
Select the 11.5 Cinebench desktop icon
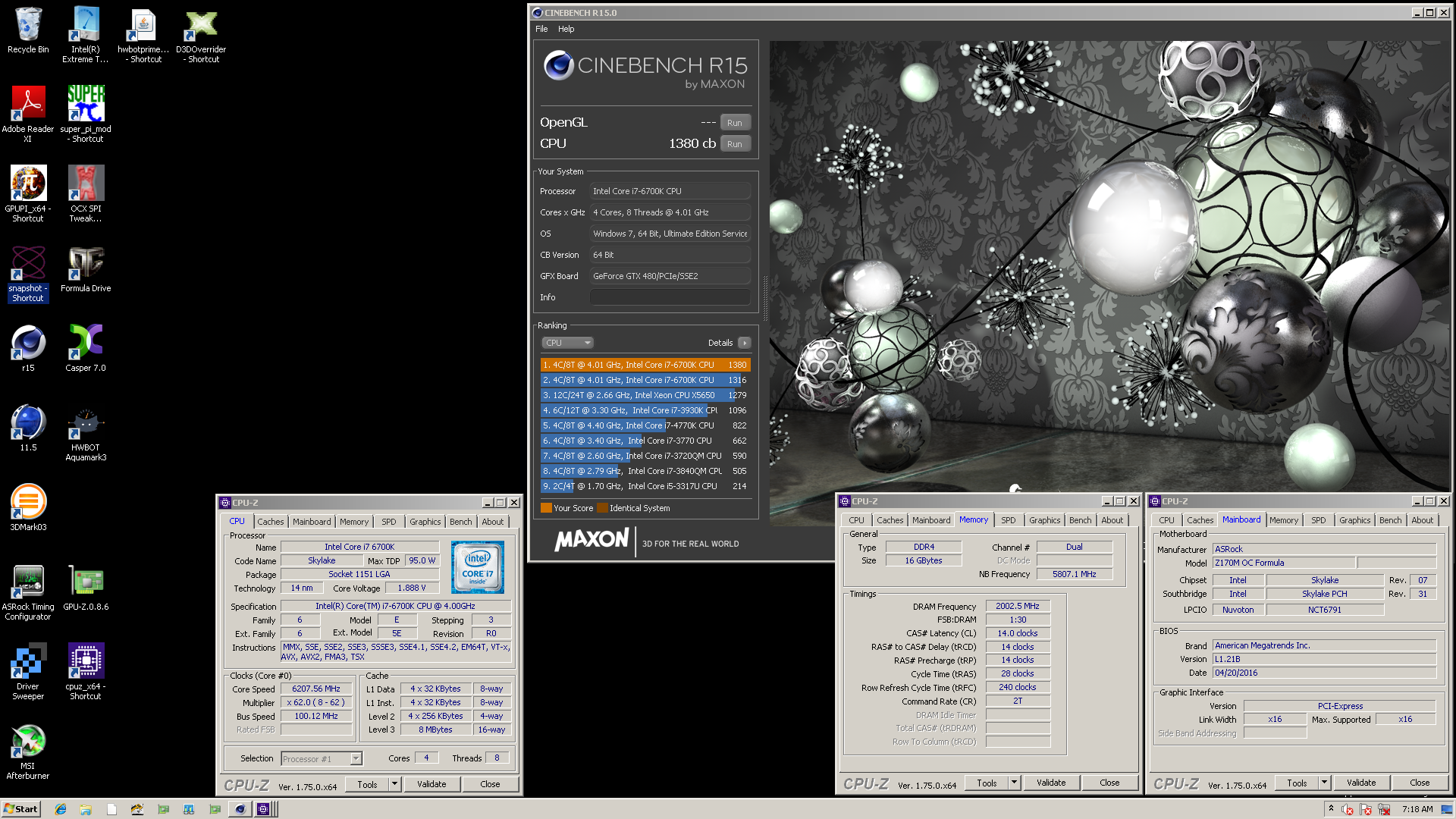pos(28,427)
